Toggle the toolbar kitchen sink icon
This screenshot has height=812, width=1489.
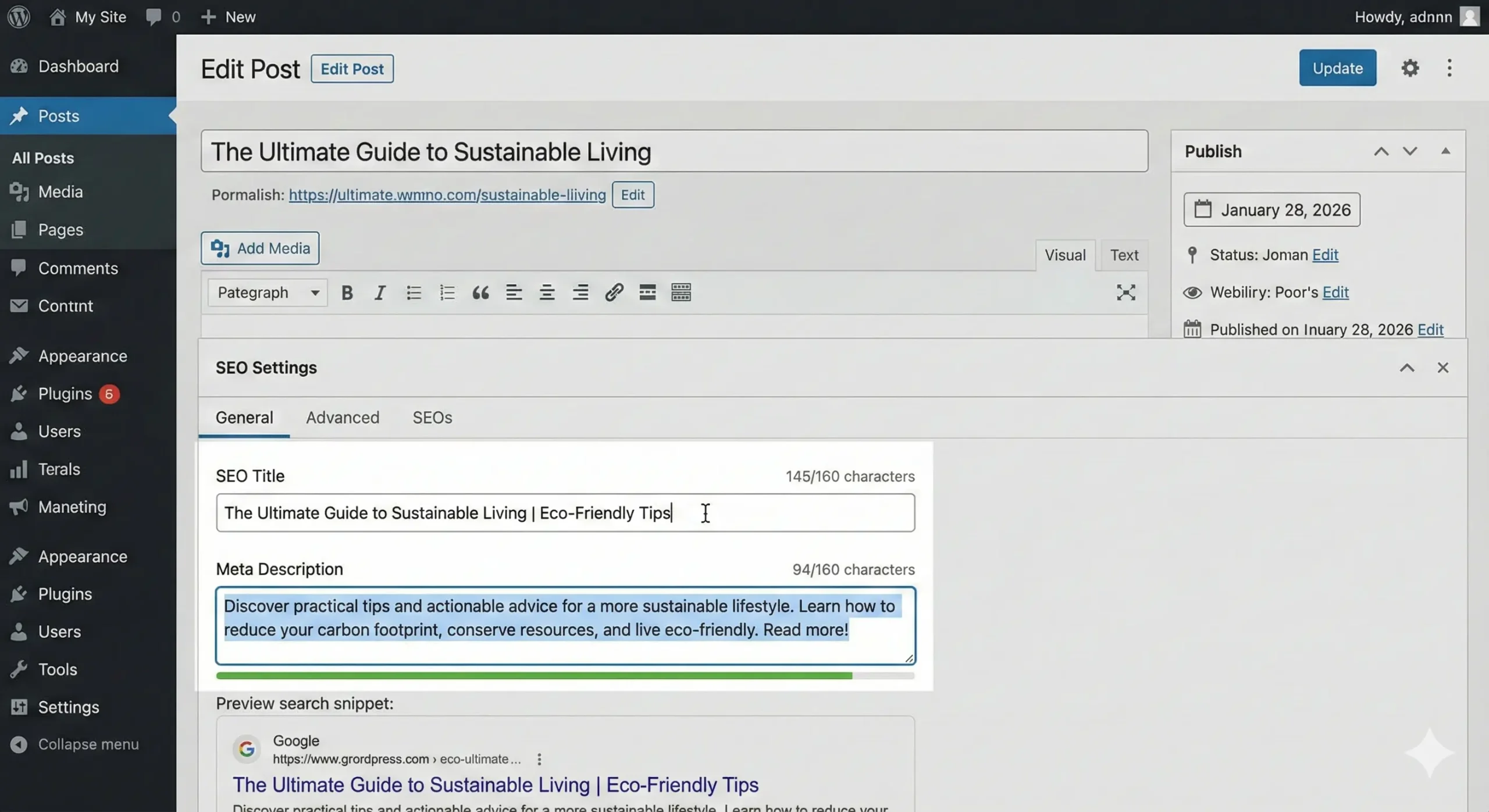click(x=681, y=293)
